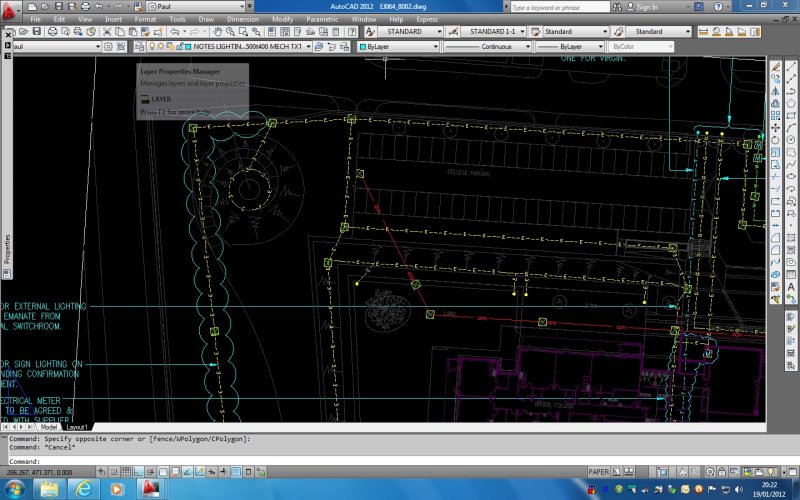Toggle the layer freeze sun icon
800x500 pixels.
tap(159, 47)
